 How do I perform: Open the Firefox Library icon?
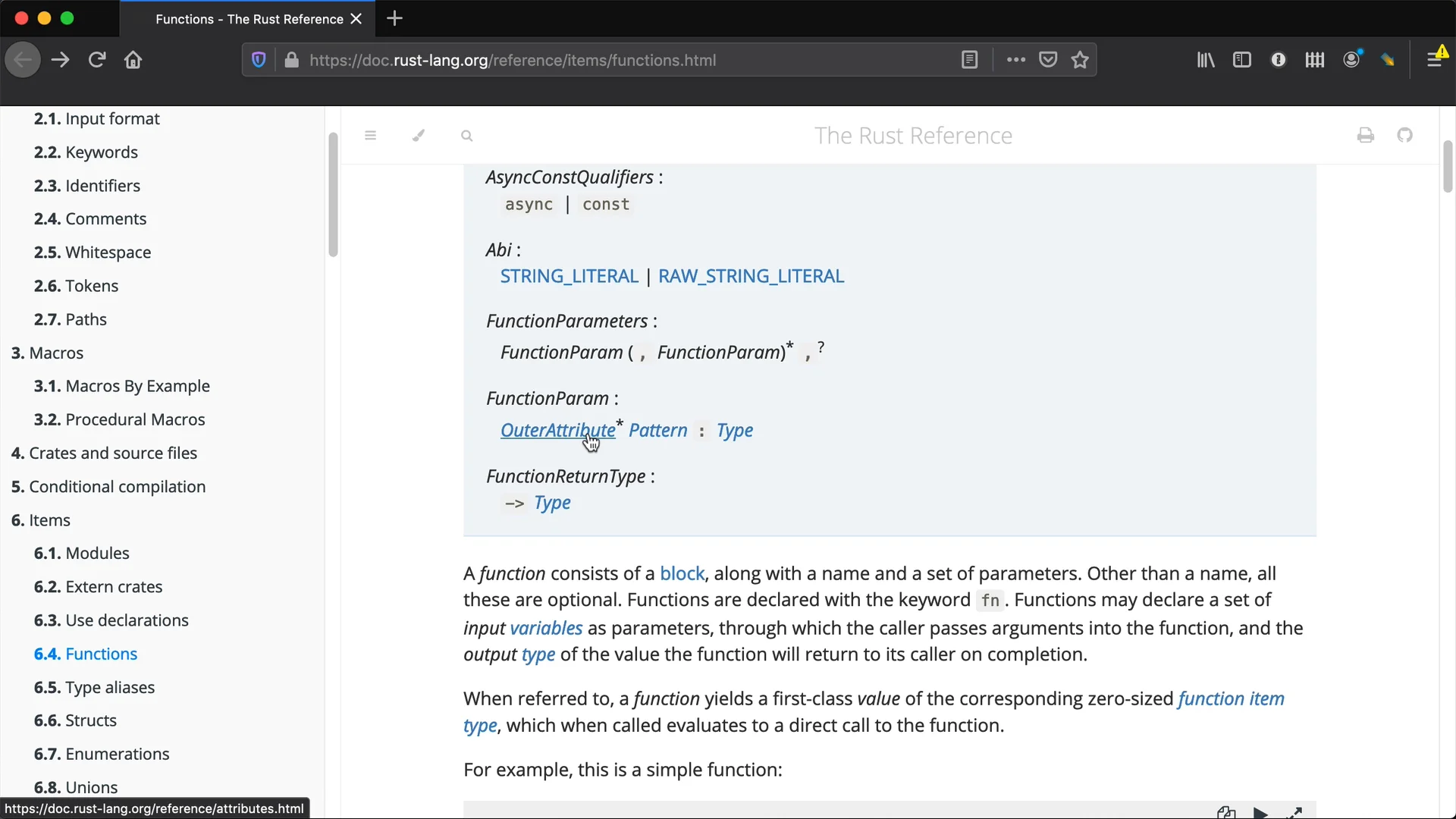pos(1205,59)
